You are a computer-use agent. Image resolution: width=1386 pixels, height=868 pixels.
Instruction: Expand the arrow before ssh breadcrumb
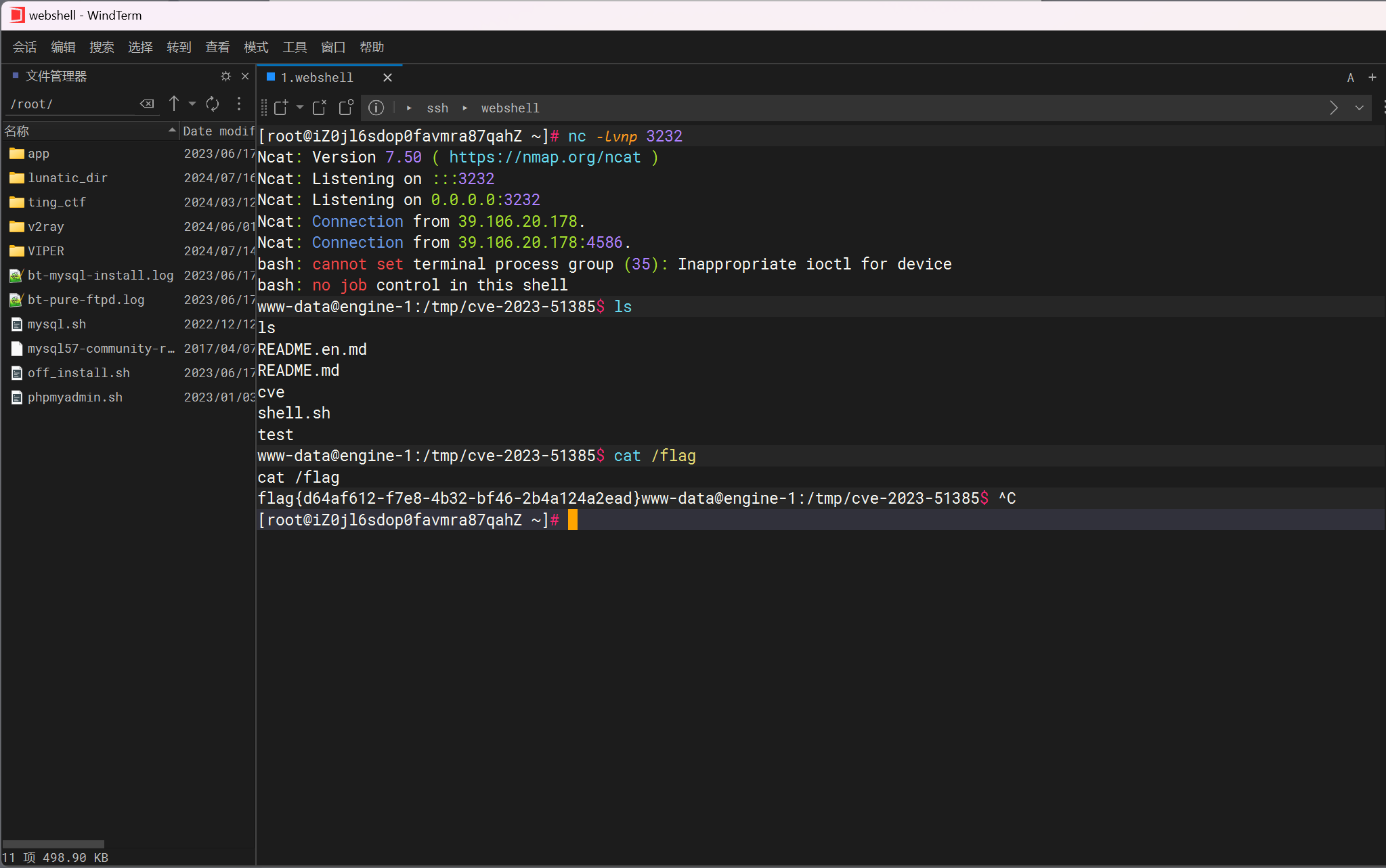tap(409, 108)
